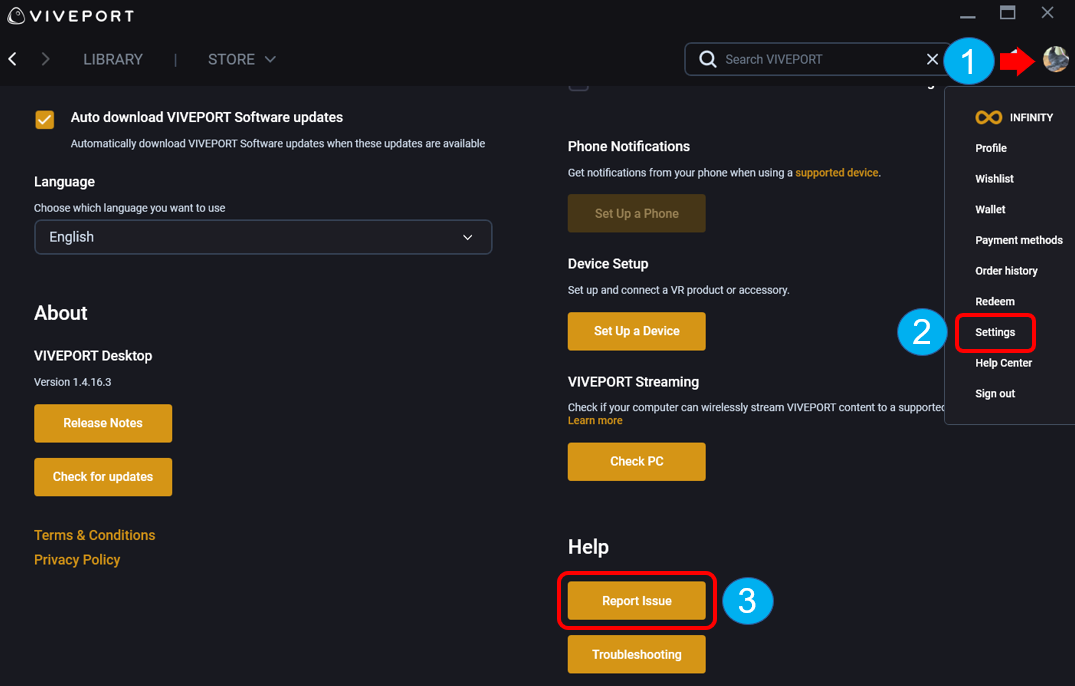Select Sign out from the menu
1075x686 pixels.
(x=995, y=394)
